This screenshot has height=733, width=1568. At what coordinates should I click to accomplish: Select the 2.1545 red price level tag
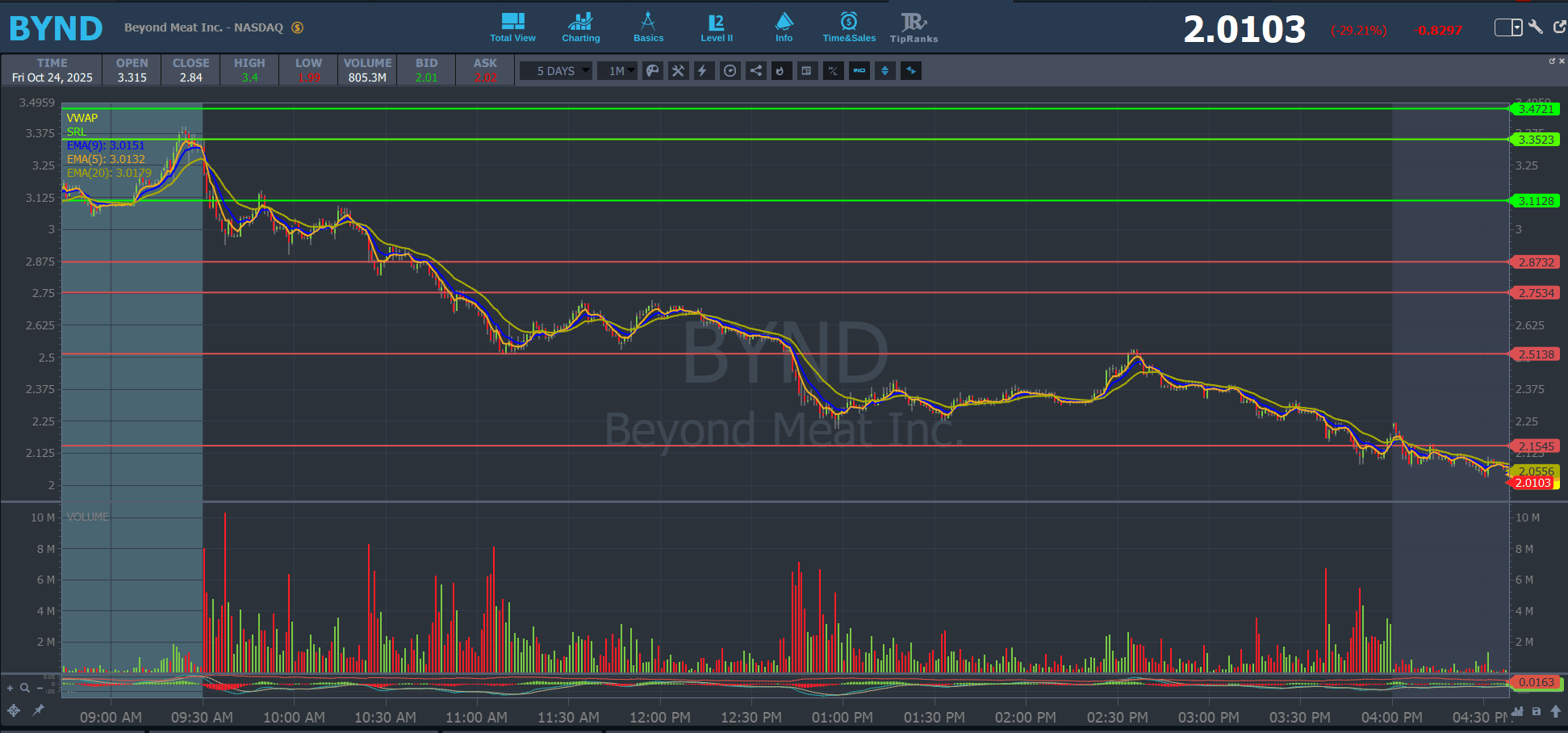pos(1535,446)
